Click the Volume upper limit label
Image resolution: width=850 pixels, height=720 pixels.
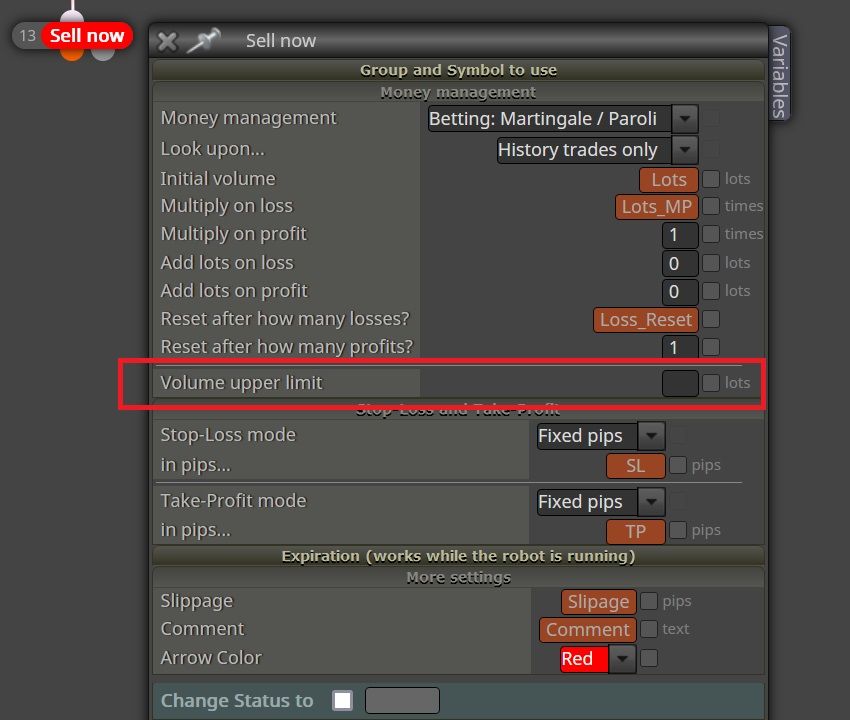[241, 383]
